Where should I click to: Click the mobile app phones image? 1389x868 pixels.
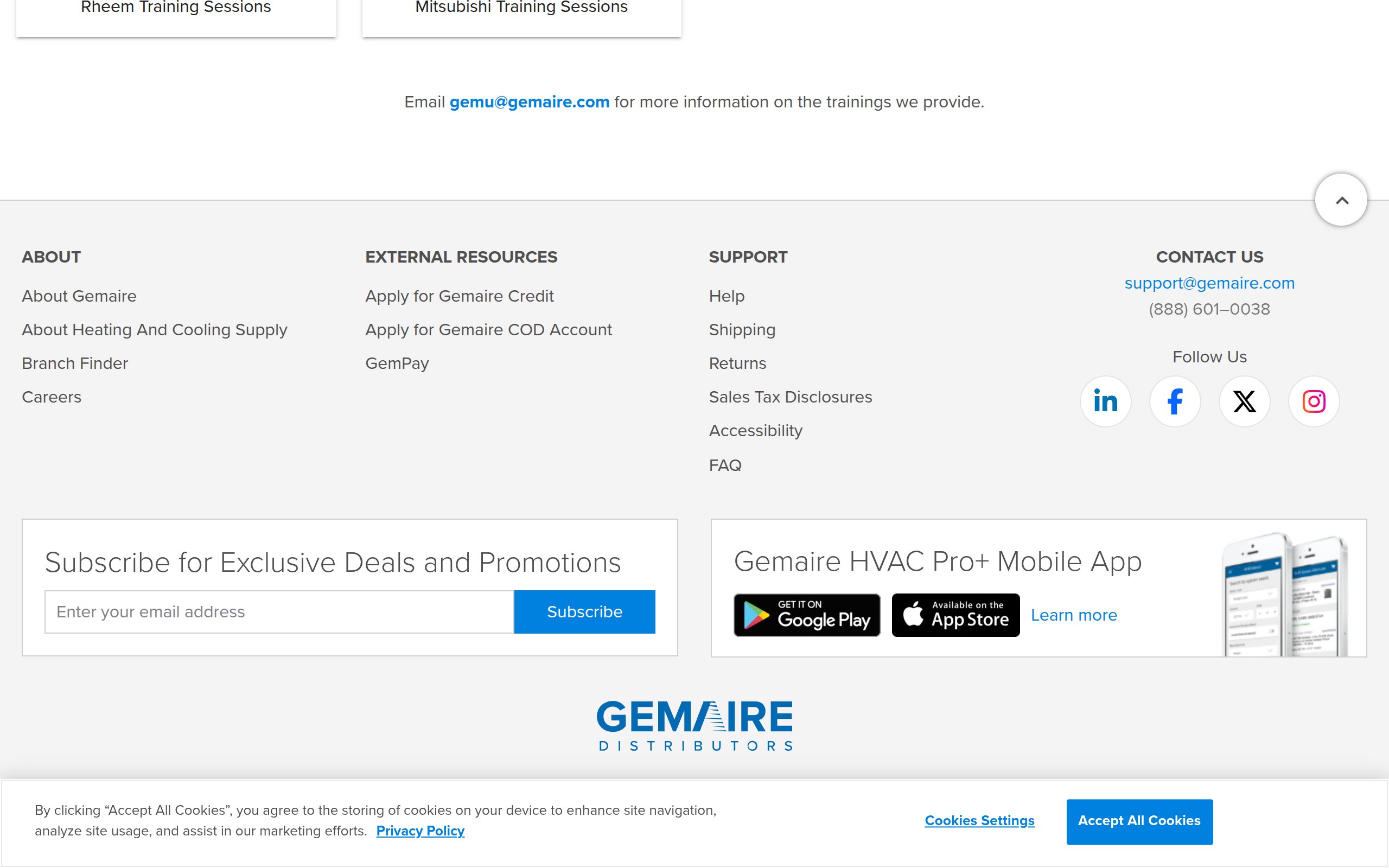tap(1283, 593)
